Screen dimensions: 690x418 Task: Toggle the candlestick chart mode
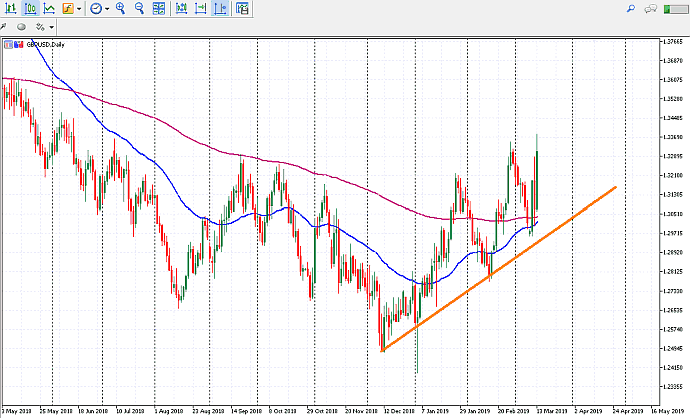pos(28,9)
